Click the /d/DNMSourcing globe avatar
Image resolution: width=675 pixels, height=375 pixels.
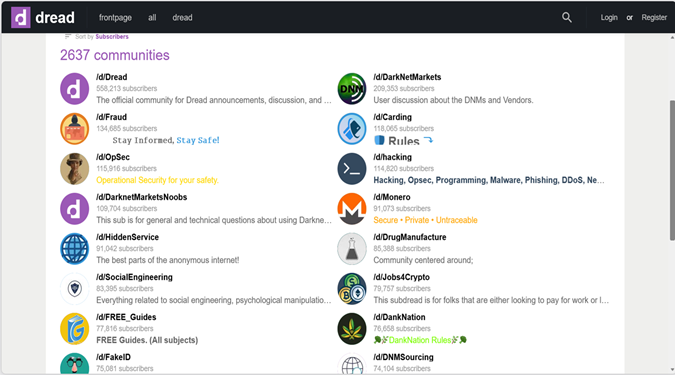352,364
